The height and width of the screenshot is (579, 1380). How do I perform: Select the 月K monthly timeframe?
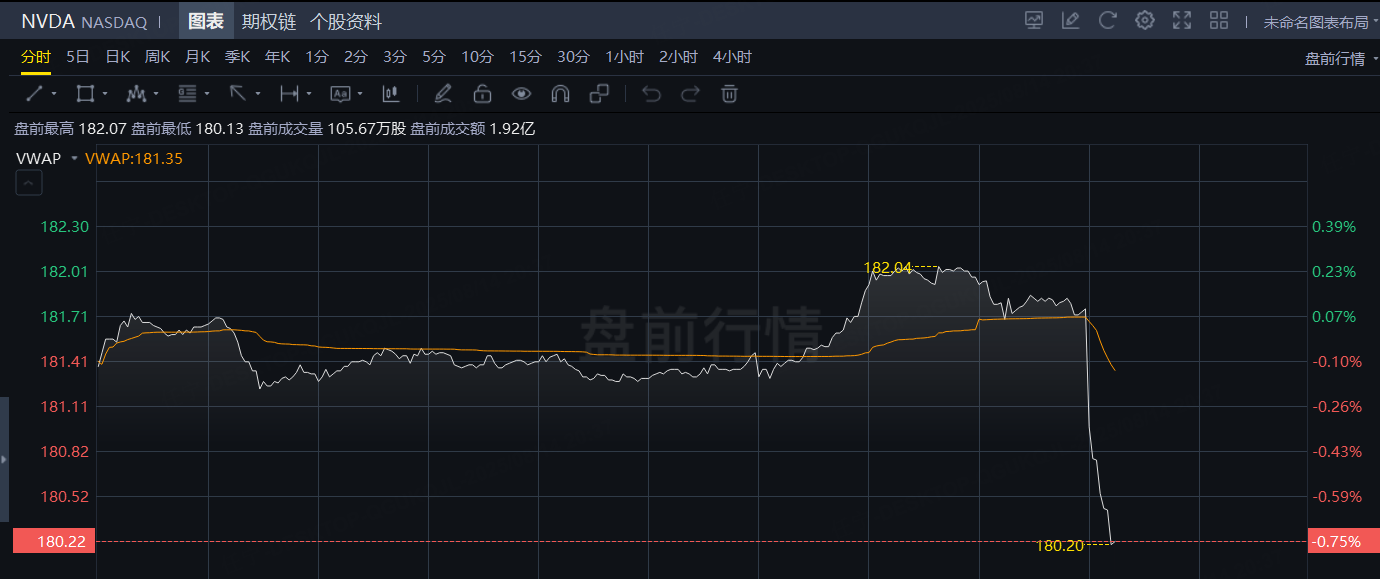point(198,57)
